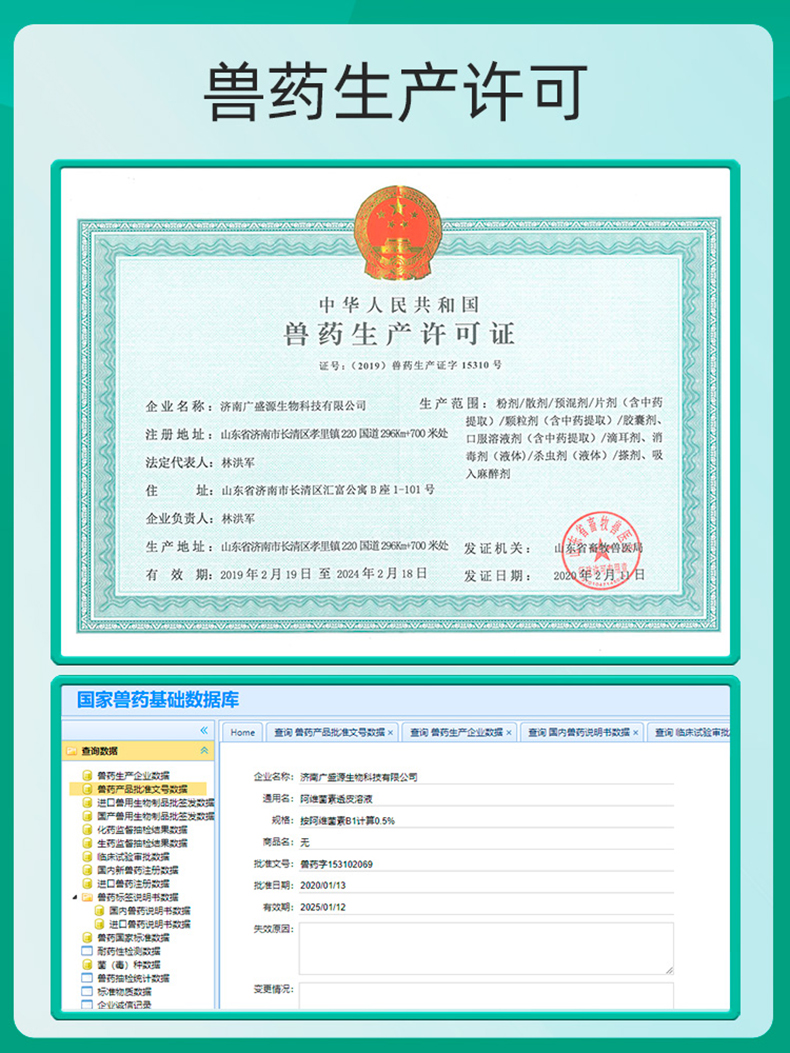Open 进口兽药说明书数据 child item
Viewport: 790px width, 1053px height.
click(150, 924)
